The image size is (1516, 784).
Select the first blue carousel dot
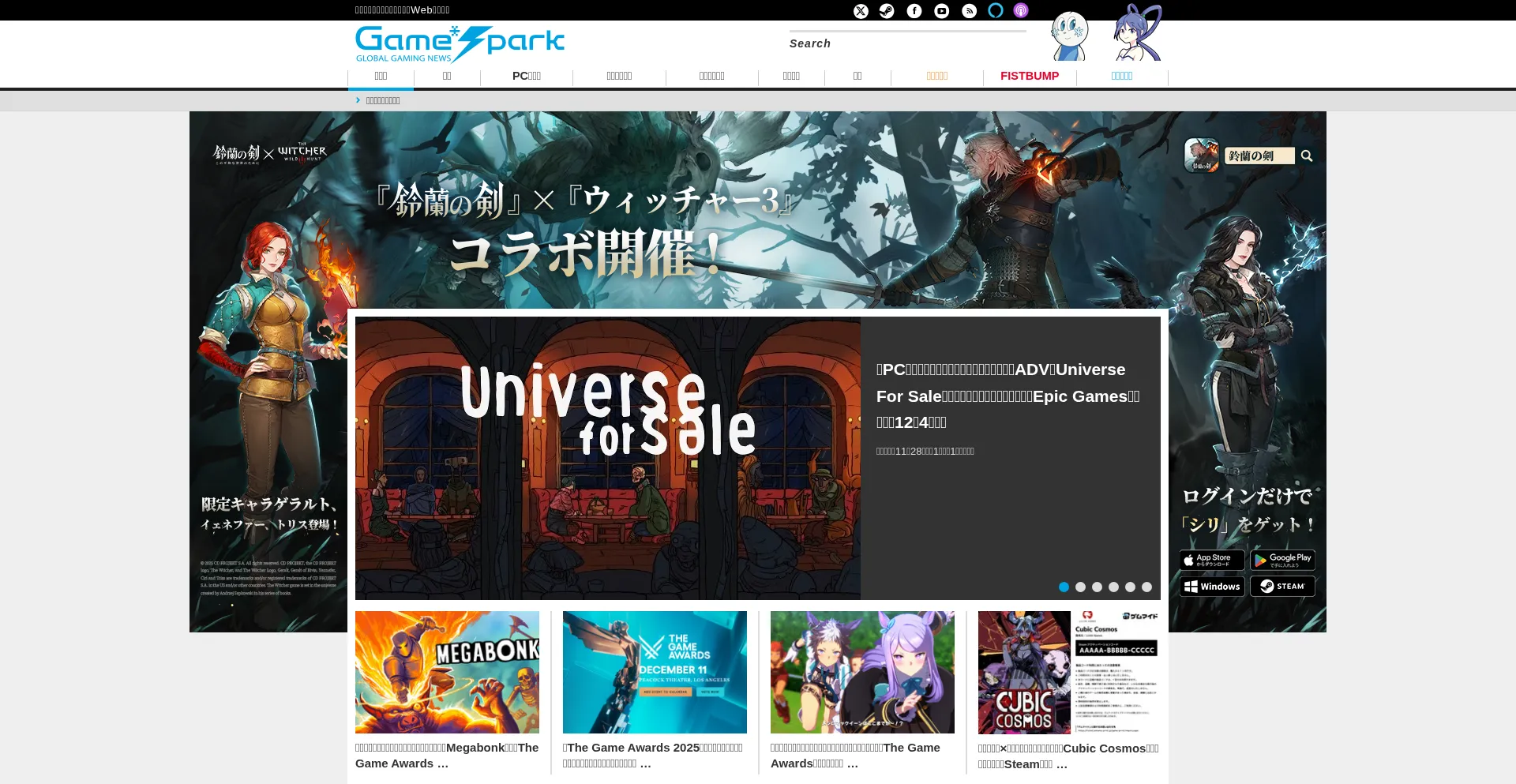click(1064, 587)
